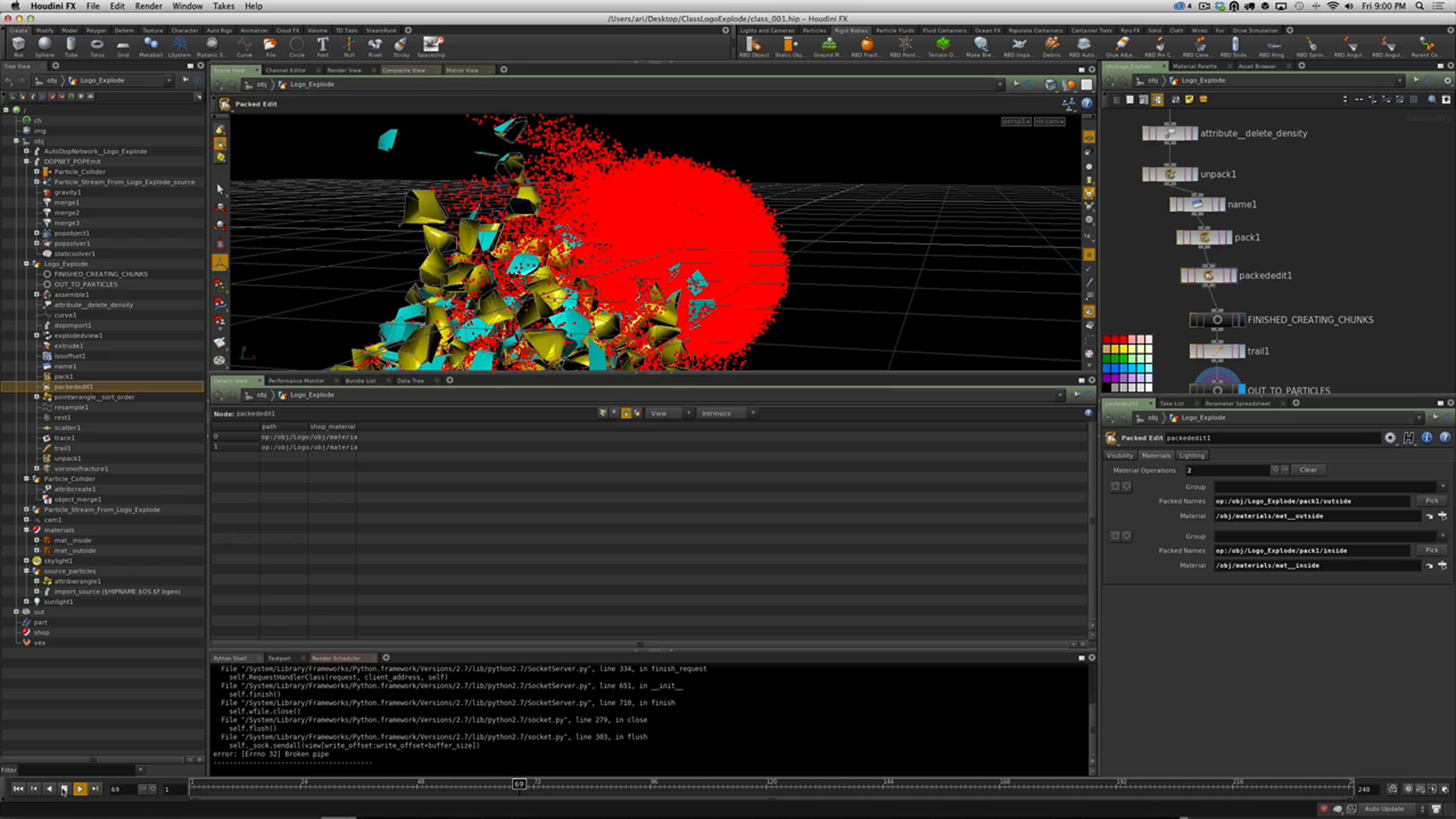Click the frame 69 marker on the timeline
Screen dimensions: 1456x819
(519, 784)
